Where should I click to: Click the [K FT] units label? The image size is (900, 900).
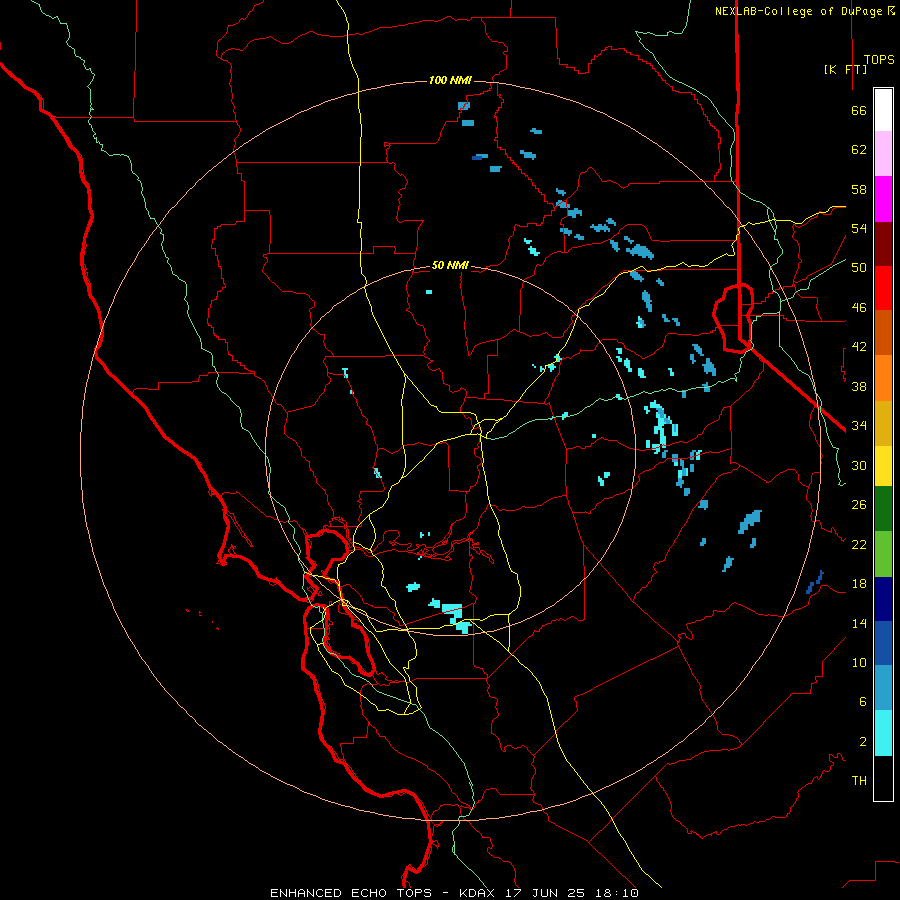[845, 69]
